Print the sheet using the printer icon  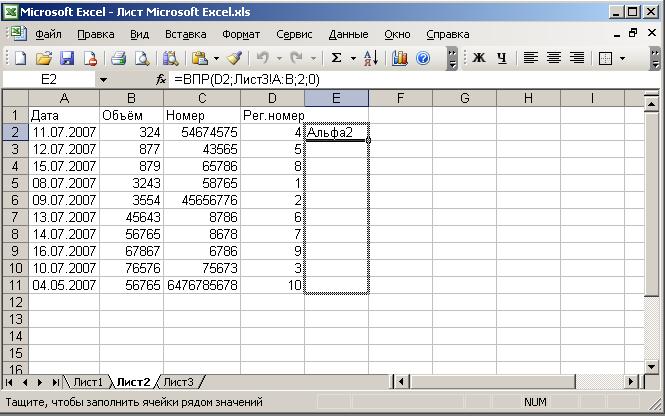pos(118,58)
